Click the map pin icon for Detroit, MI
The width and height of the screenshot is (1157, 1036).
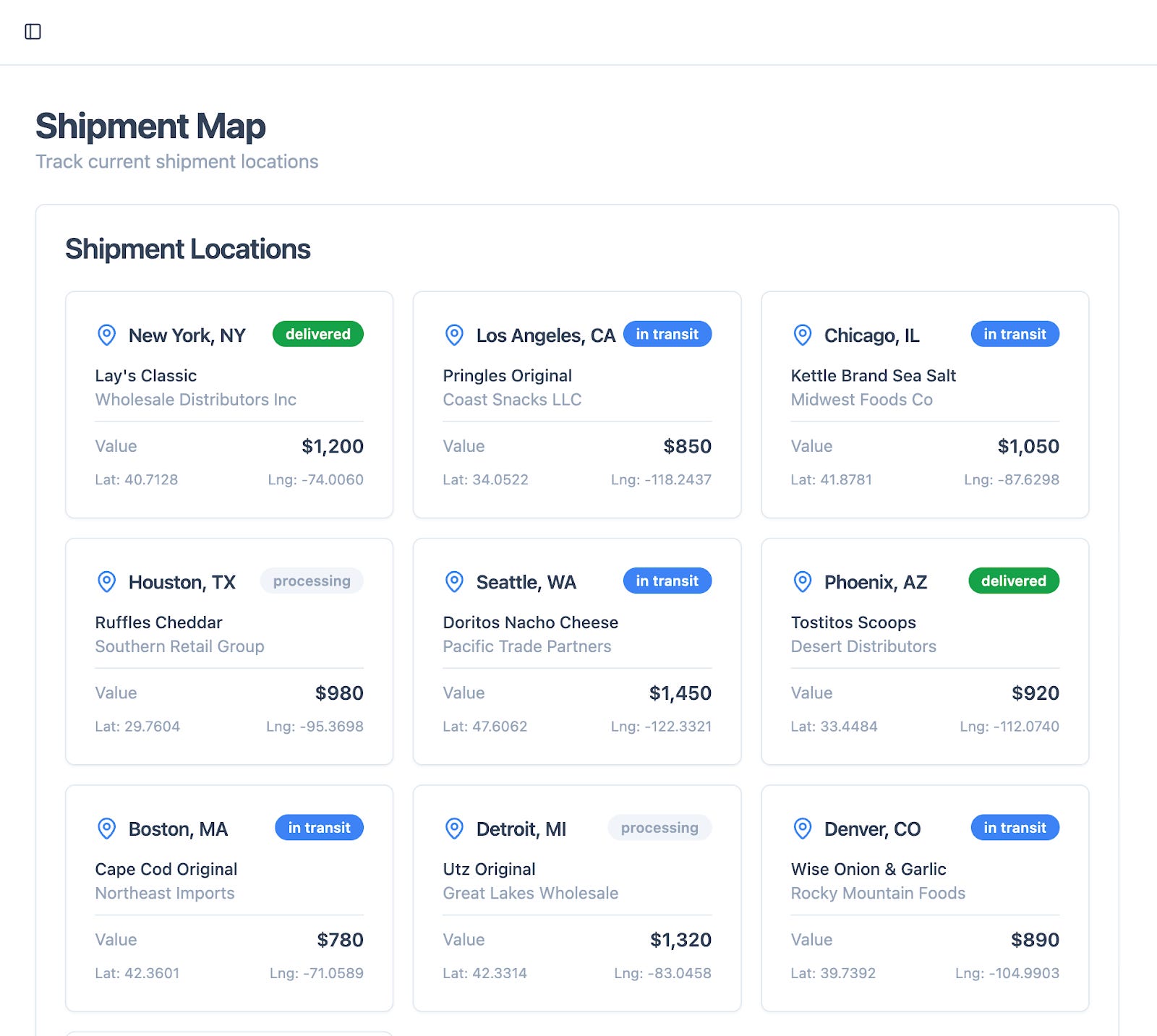pos(454,829)
